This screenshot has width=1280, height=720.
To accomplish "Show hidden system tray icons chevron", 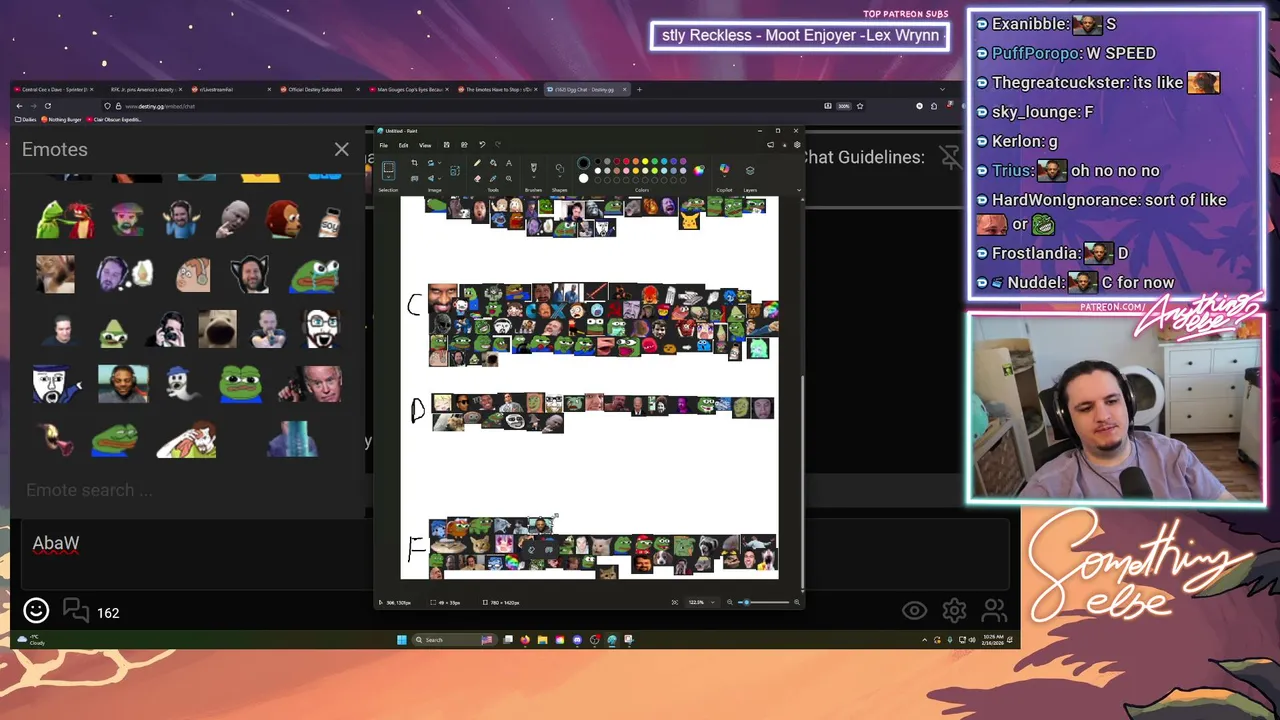I will [x=924, y=640].
